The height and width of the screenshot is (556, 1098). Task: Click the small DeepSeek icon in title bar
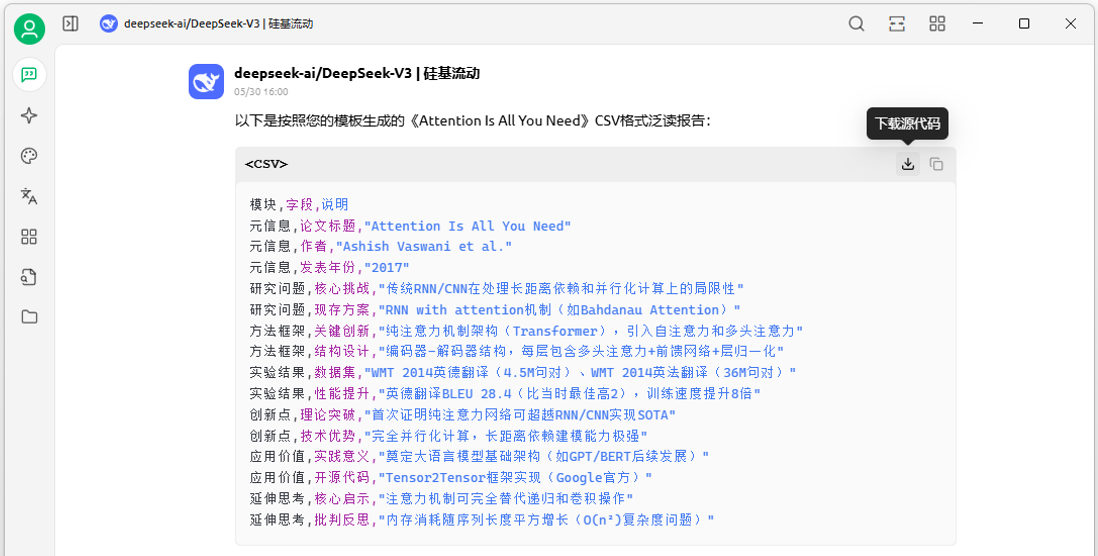(109, 24)
